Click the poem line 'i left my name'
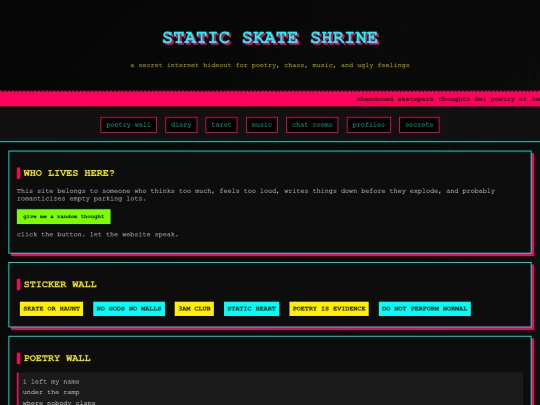Viewport: 540px width, 405px height. pyautogui.click(x=51, y=382)
